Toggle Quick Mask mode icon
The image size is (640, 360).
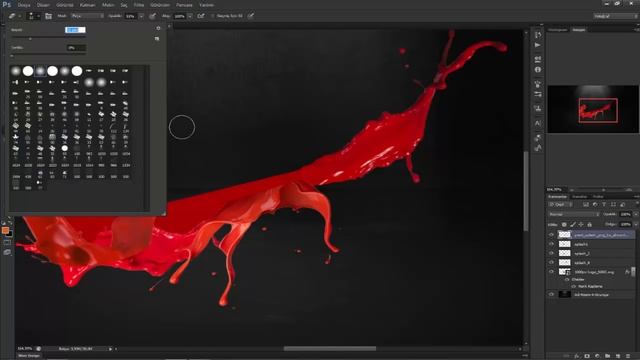(7, 242)
